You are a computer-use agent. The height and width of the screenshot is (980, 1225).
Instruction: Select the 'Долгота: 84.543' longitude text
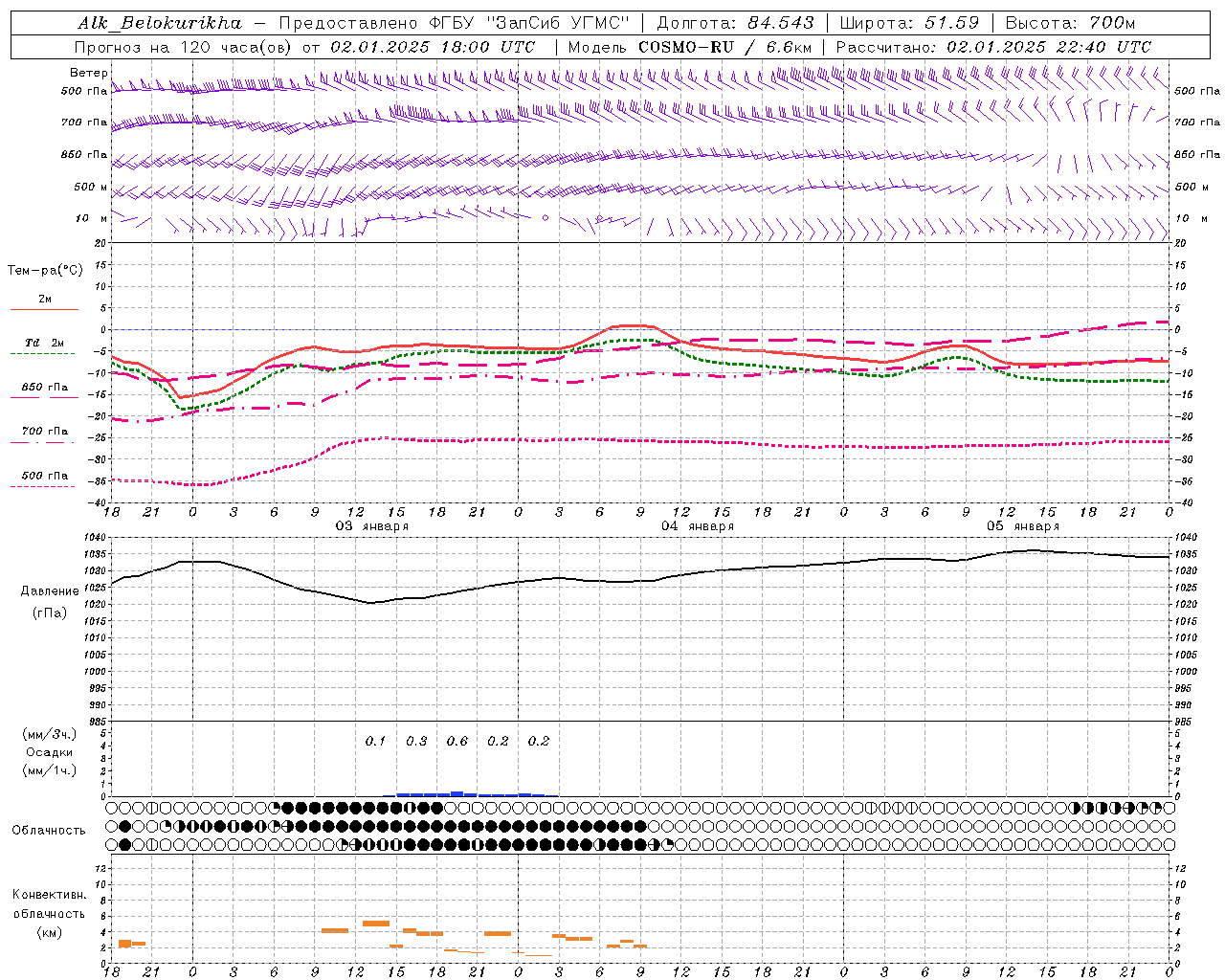735,23
